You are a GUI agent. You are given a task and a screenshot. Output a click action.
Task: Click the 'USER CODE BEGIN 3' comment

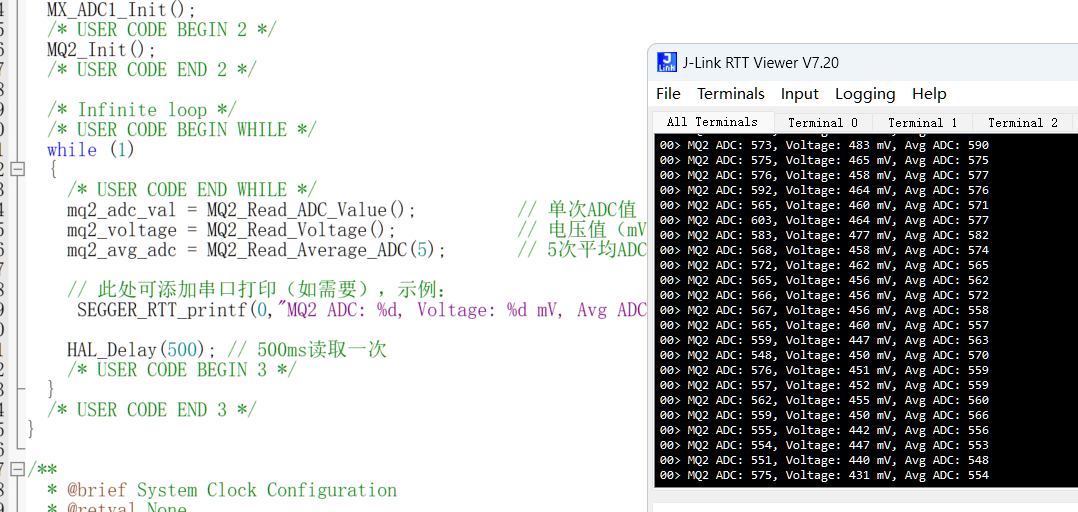(x=182, y=370)
